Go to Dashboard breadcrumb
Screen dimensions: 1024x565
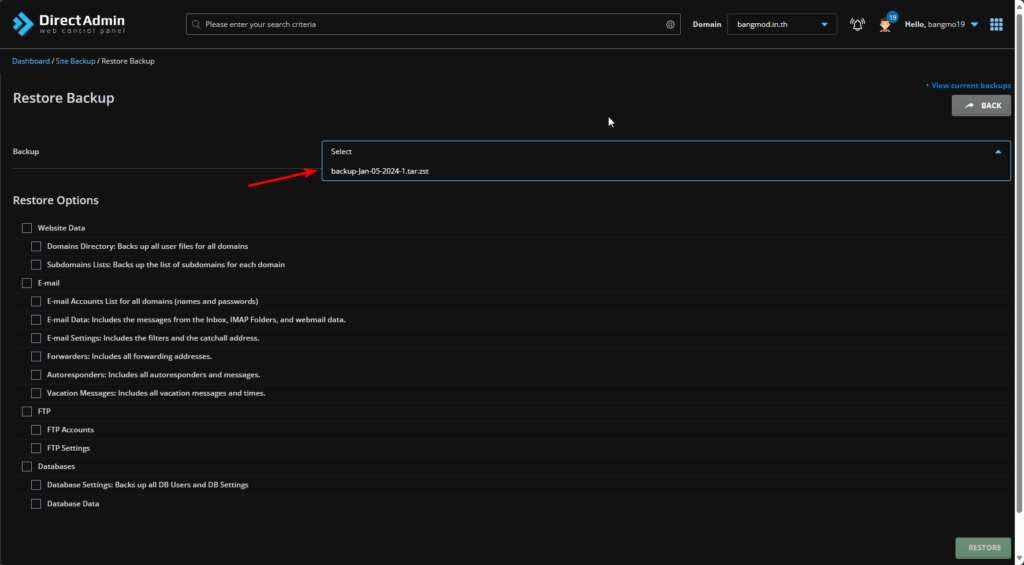tap(31, 61)
